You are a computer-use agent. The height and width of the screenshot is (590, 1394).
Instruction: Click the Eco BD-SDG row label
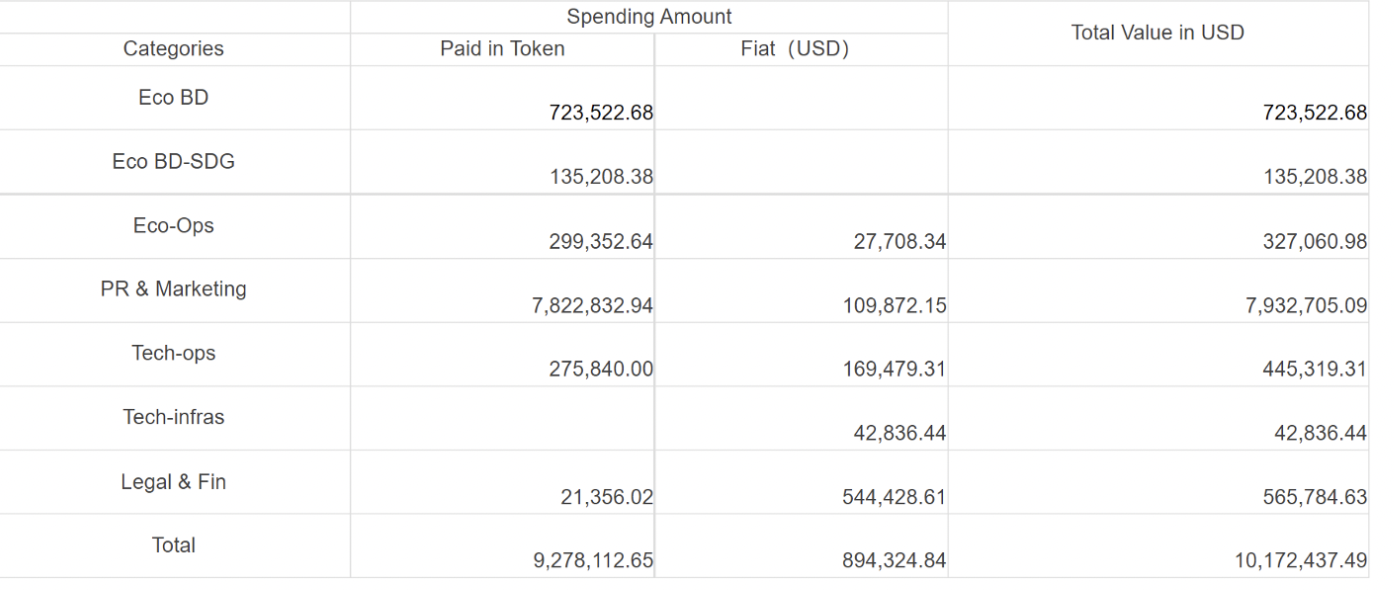(173, 162)
